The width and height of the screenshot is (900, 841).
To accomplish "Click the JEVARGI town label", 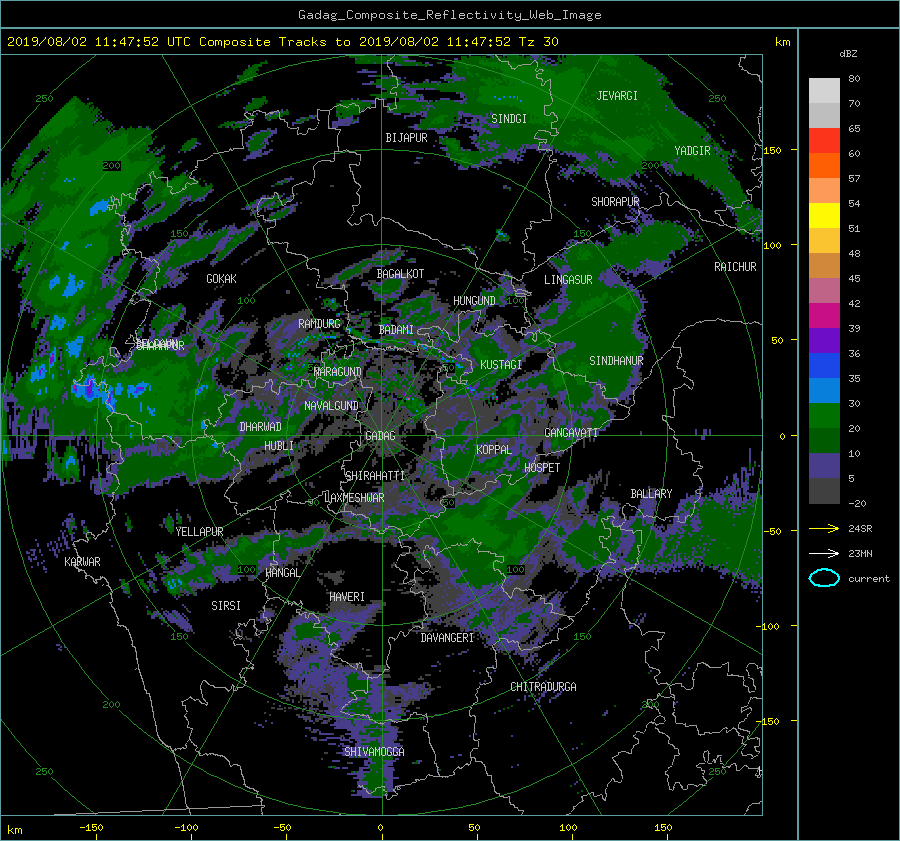I will pos(617,96).
